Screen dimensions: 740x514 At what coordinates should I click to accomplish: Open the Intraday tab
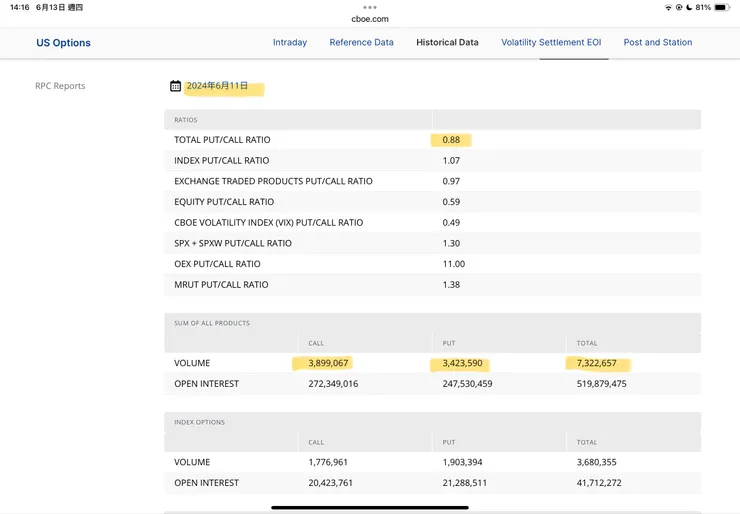click(x=290, y=43)
